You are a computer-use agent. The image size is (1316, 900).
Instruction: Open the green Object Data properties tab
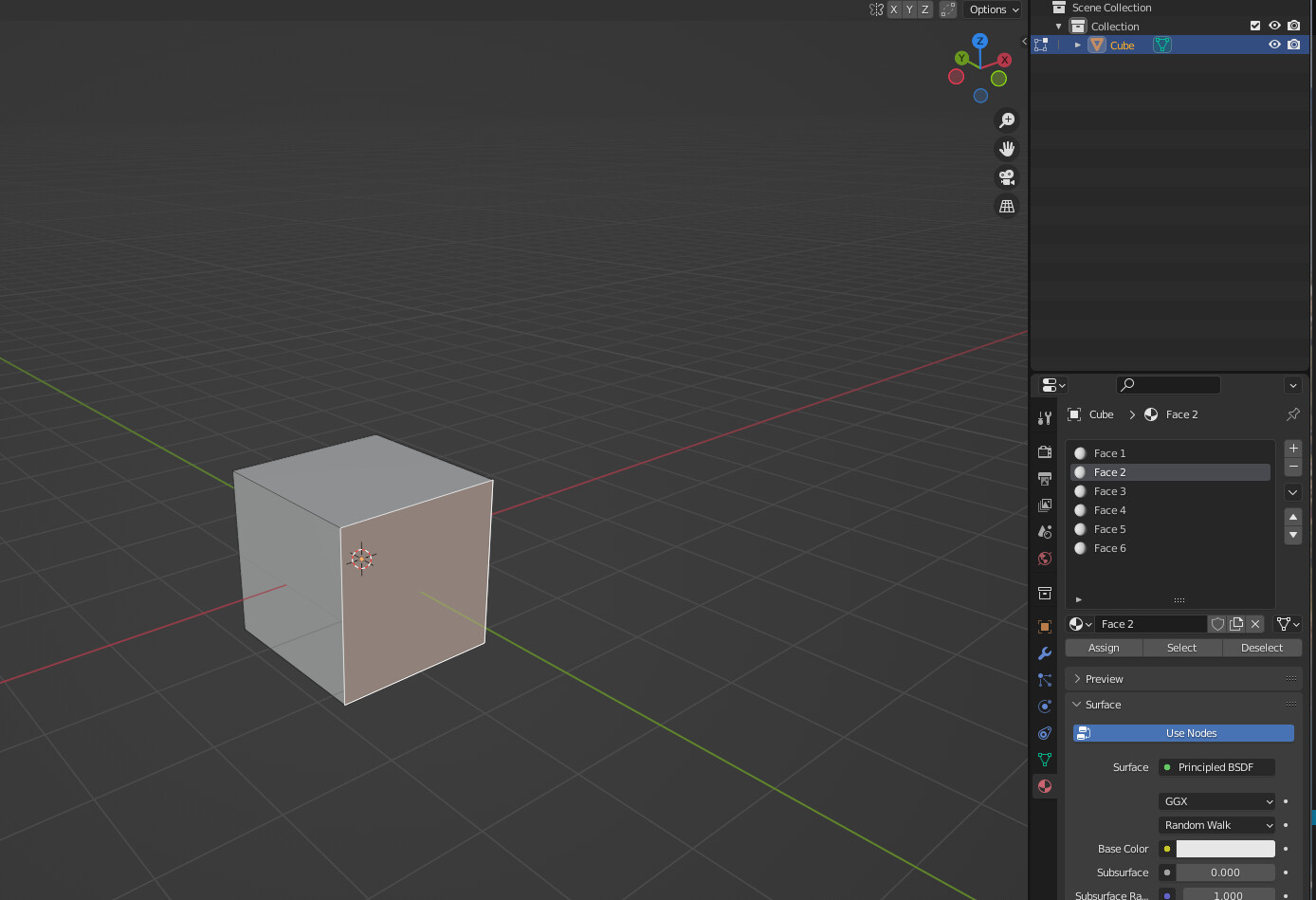tap(1044, 759)
